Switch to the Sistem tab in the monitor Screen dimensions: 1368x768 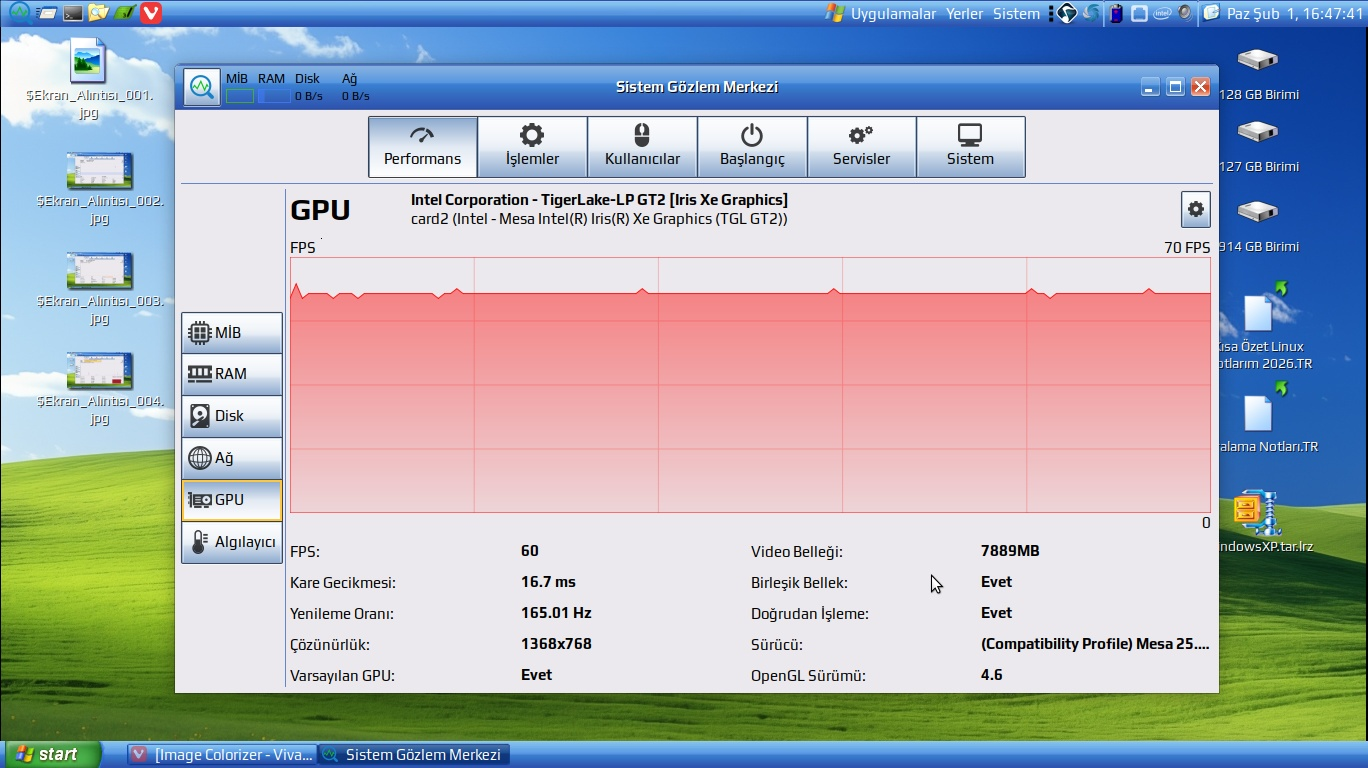coord(970,147)
